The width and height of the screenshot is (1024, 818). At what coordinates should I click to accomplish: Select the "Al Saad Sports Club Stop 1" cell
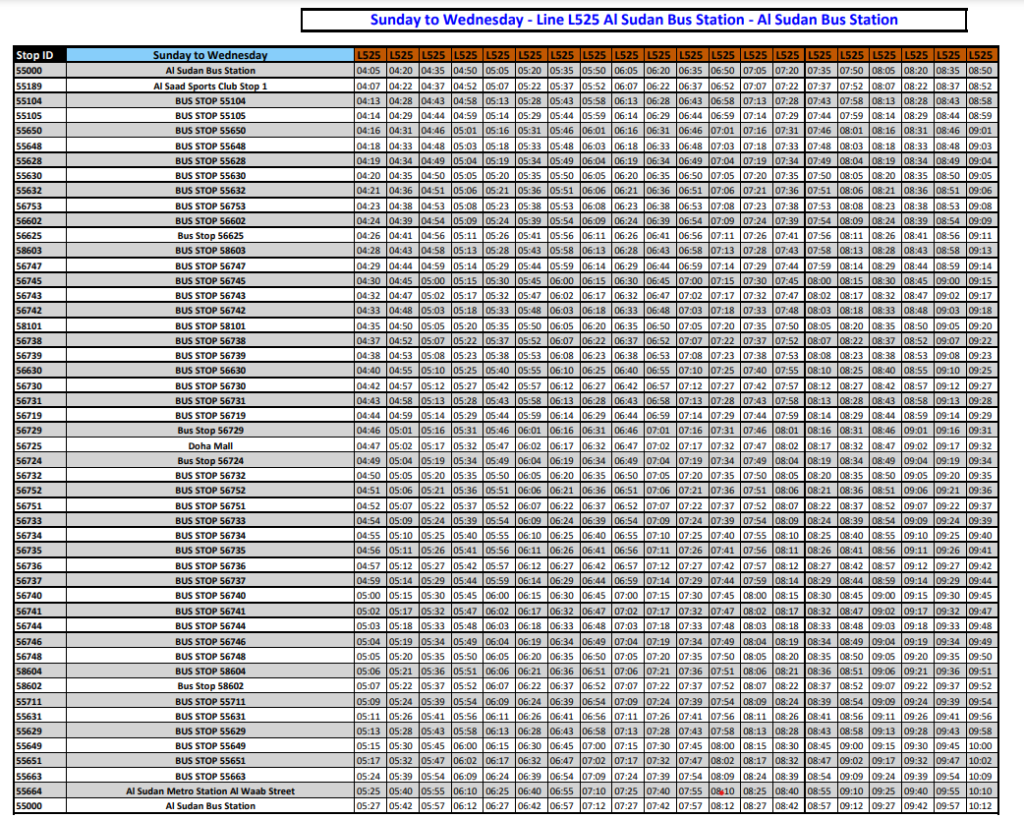(x=210, y=86)
